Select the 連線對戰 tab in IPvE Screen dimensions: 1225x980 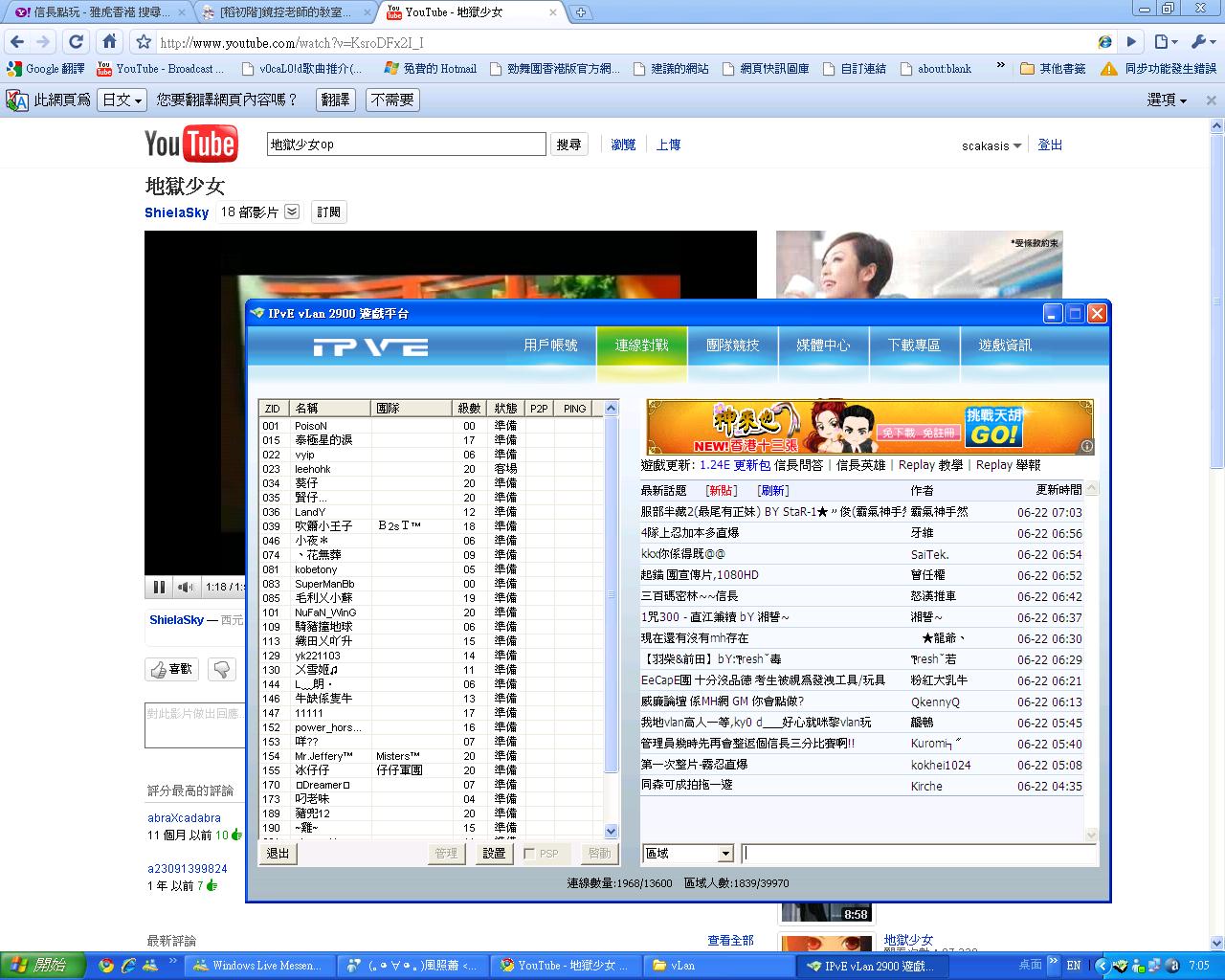click(x=641, y=345)
